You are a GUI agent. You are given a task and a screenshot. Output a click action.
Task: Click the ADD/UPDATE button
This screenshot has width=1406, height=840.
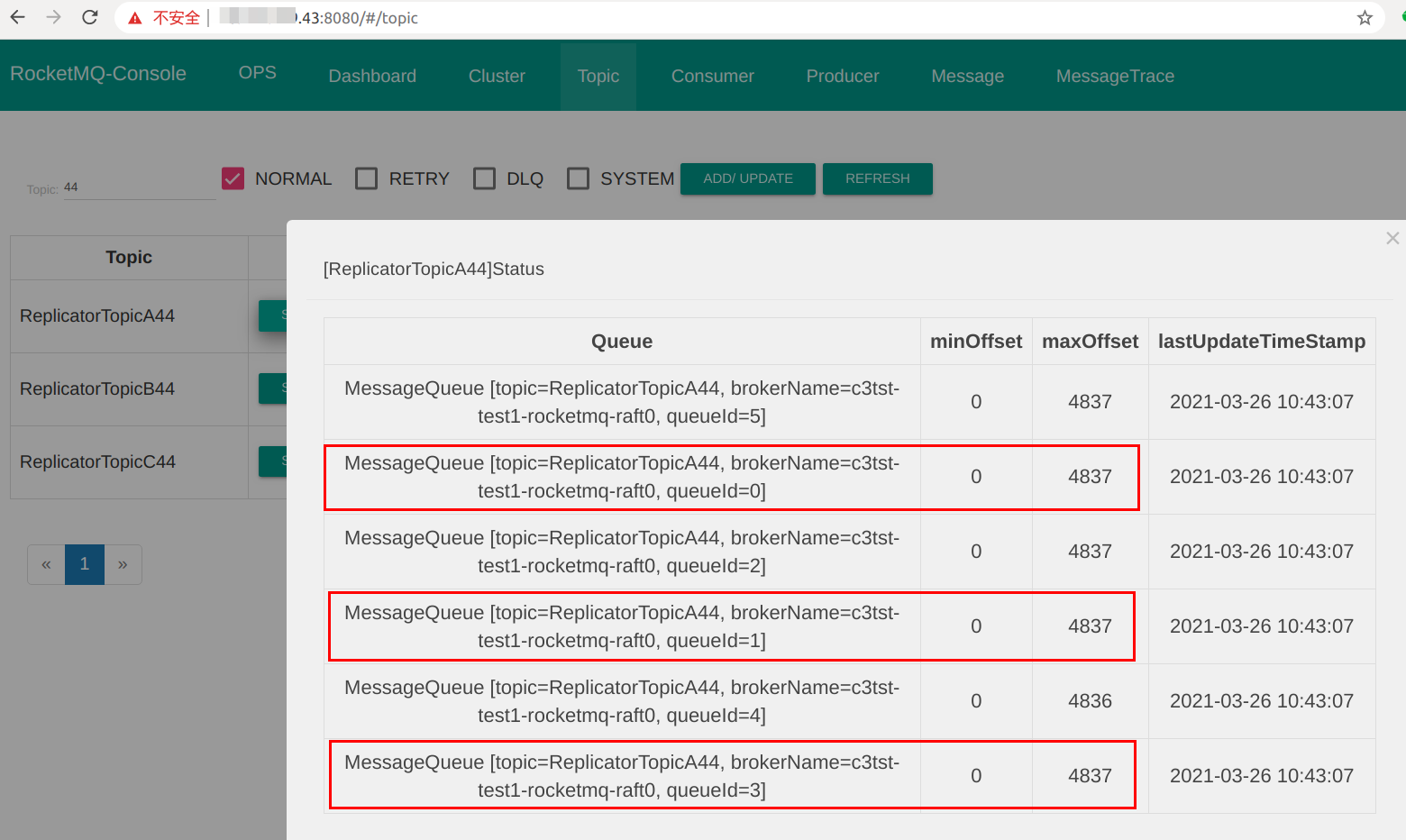747,178
